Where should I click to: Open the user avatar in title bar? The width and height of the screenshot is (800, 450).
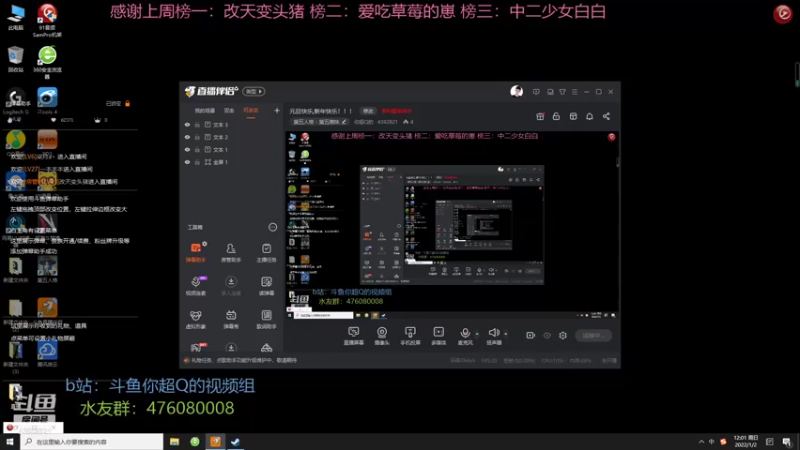(516, 91)
